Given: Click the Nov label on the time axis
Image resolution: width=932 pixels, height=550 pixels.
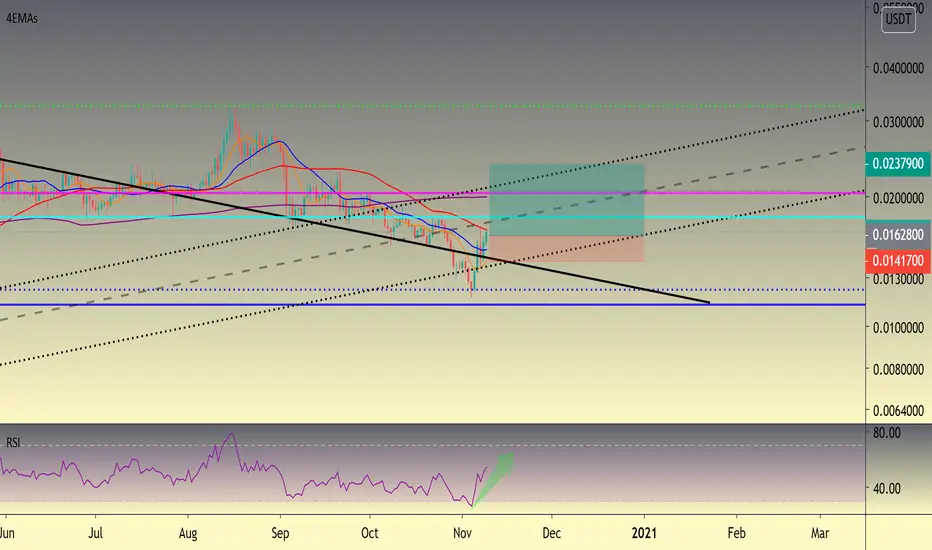Looking at the screenshot, I should point(462,533).
